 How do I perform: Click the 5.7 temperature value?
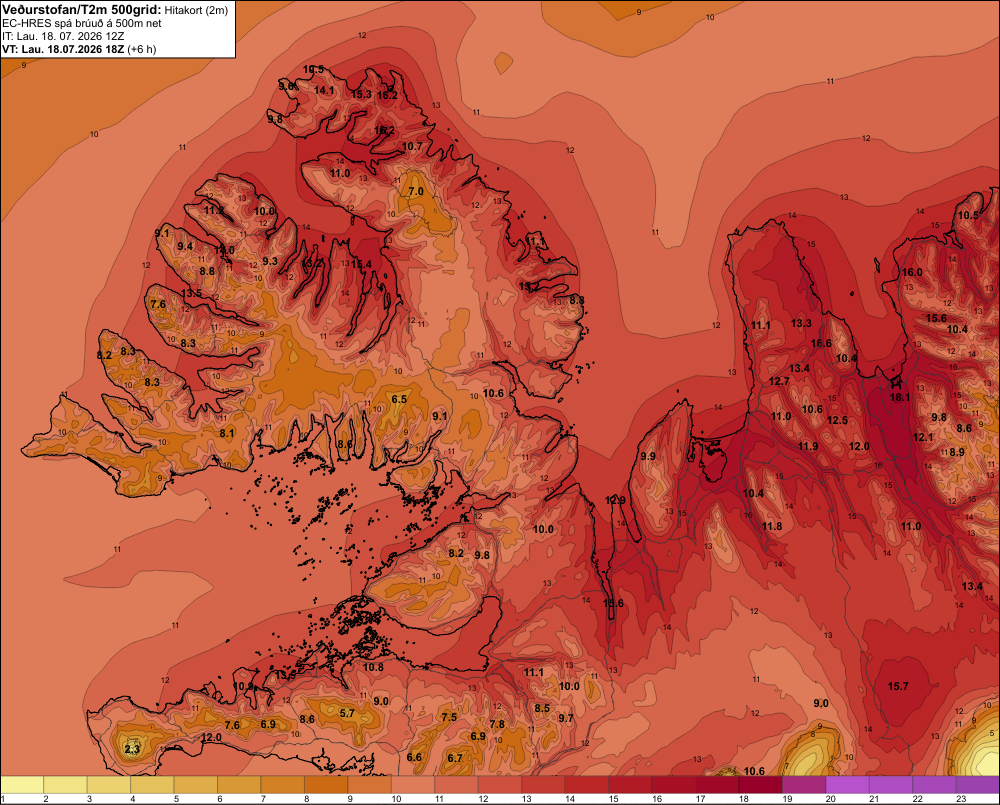(347, 713)
